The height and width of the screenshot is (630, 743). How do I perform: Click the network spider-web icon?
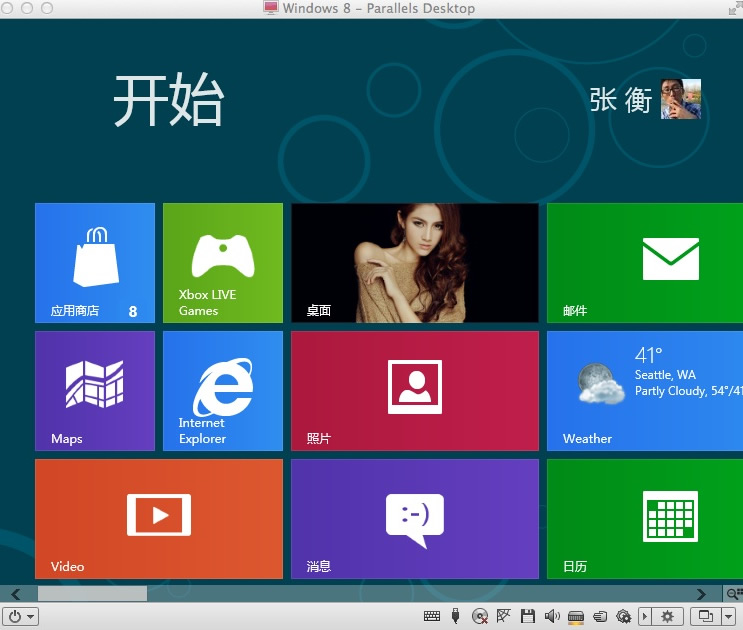pyautogui.click(x=503, y=616)
